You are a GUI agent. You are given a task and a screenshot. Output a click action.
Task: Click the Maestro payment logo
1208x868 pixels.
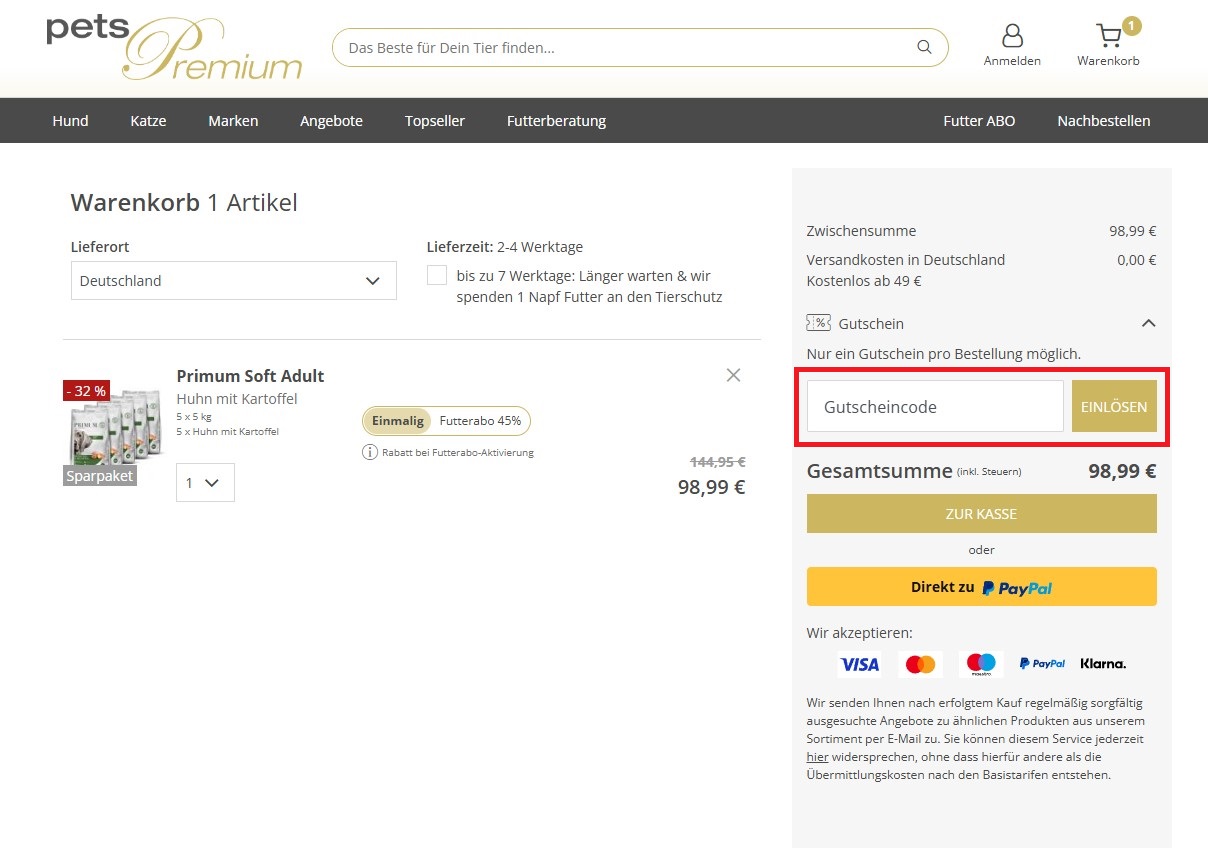coord(981,664)
